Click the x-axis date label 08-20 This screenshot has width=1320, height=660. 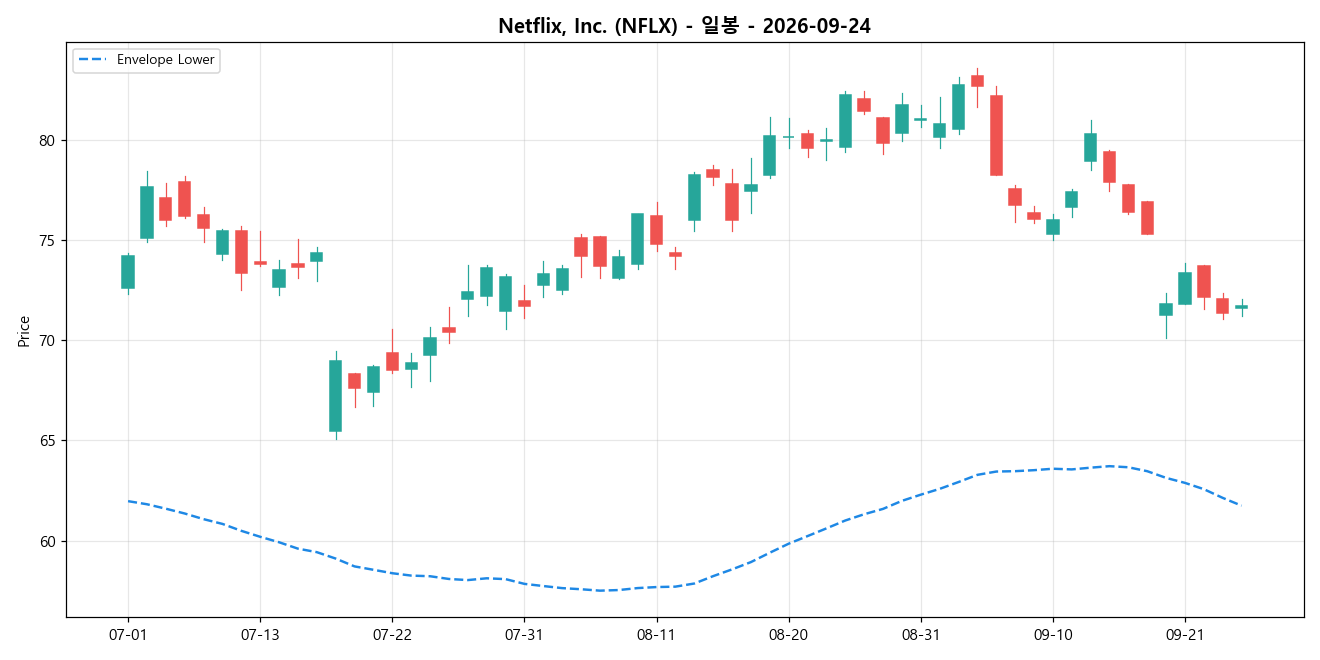point(788,634)
